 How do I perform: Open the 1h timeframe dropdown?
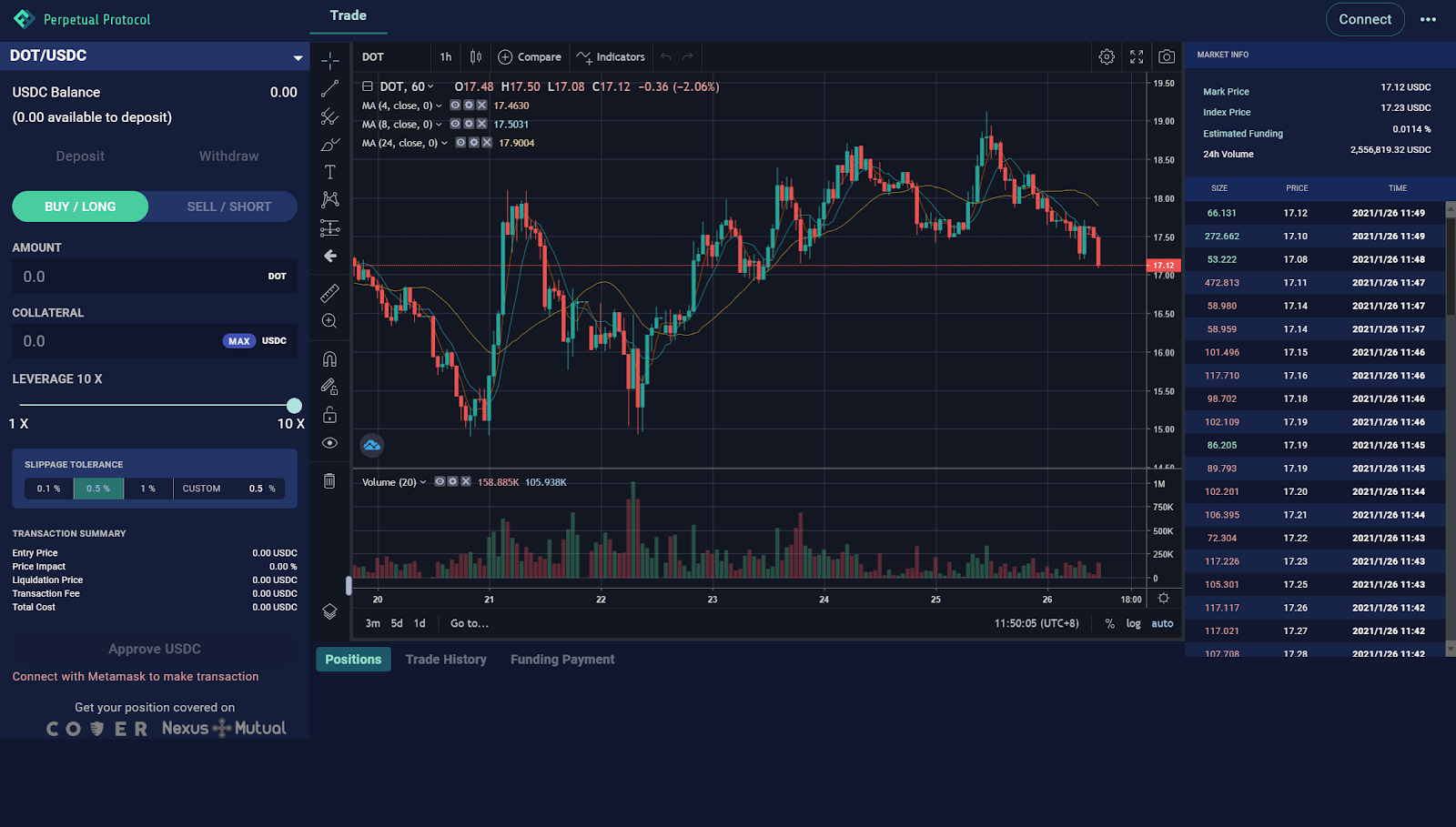click(x=445, y=55)
